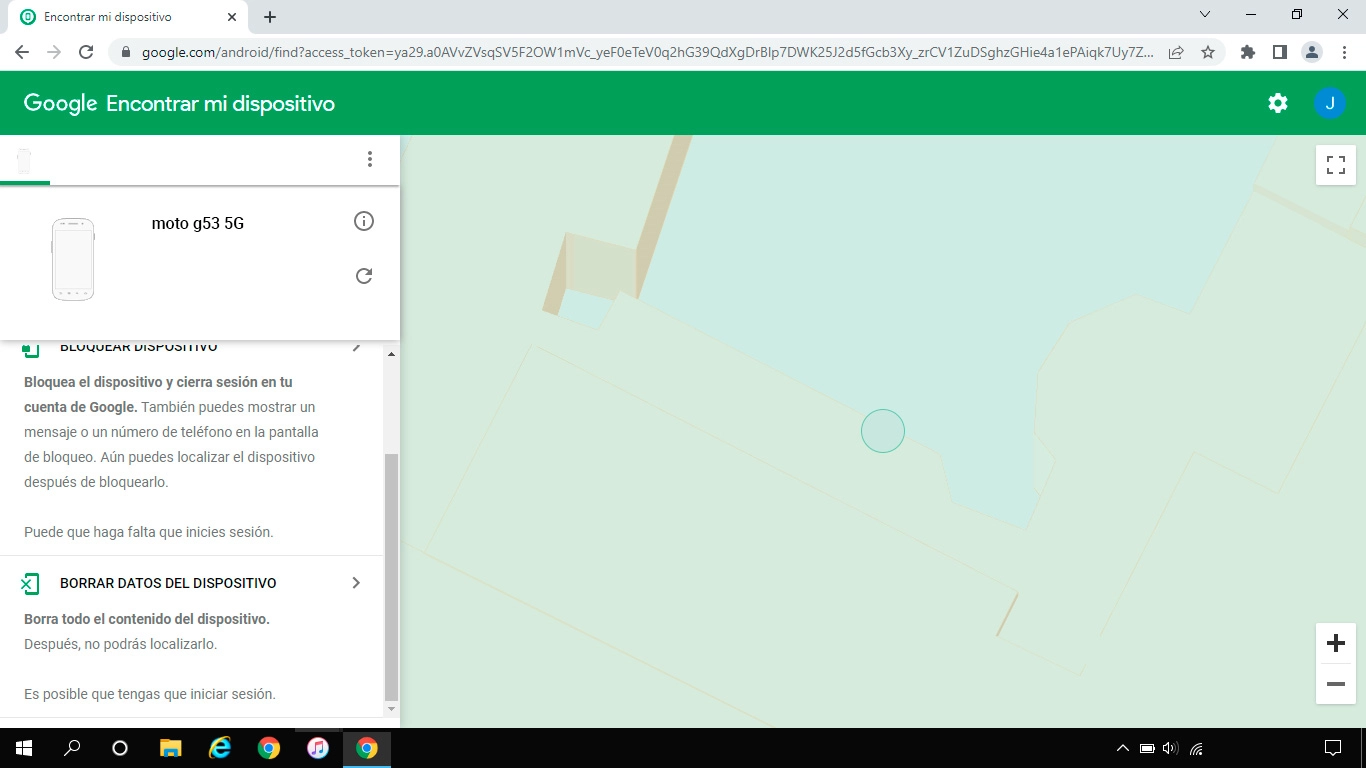Navigate back using the browser arrow

pyautogui.click(x=20, y=51)
